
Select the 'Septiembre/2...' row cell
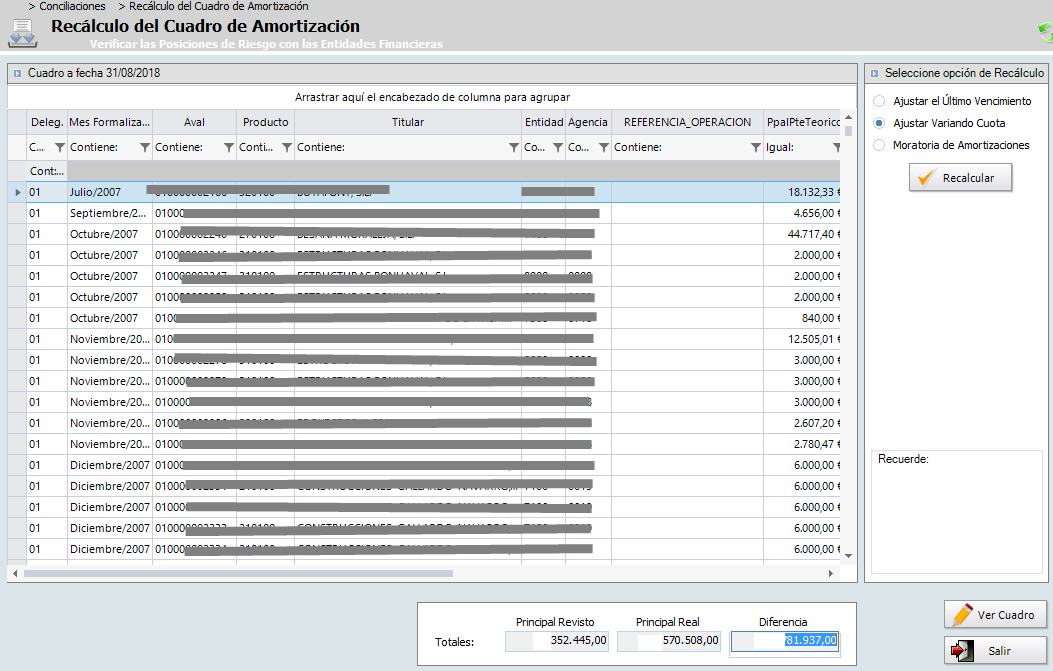pyautogui.click(x=110, y=213)
